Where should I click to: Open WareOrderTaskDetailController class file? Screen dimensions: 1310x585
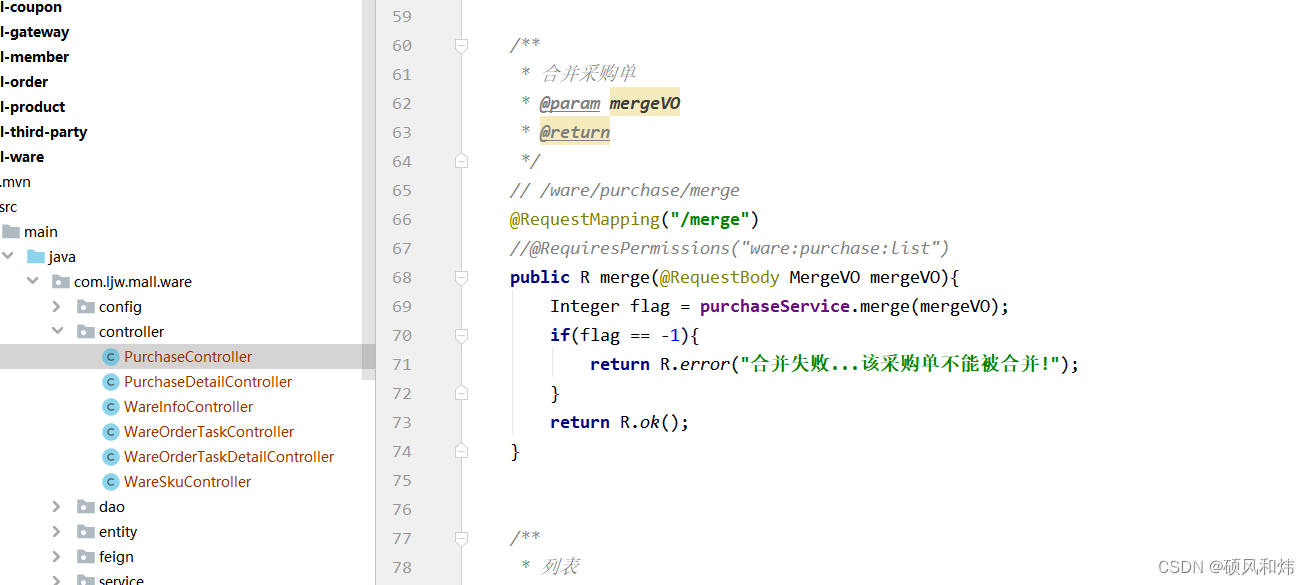pos(229,457)
